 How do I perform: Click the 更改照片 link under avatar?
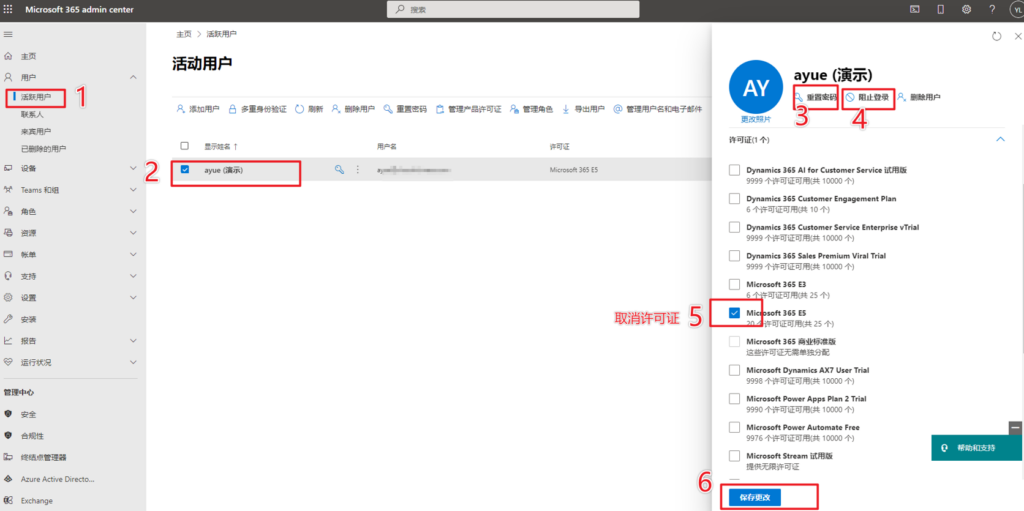[756, 119]
